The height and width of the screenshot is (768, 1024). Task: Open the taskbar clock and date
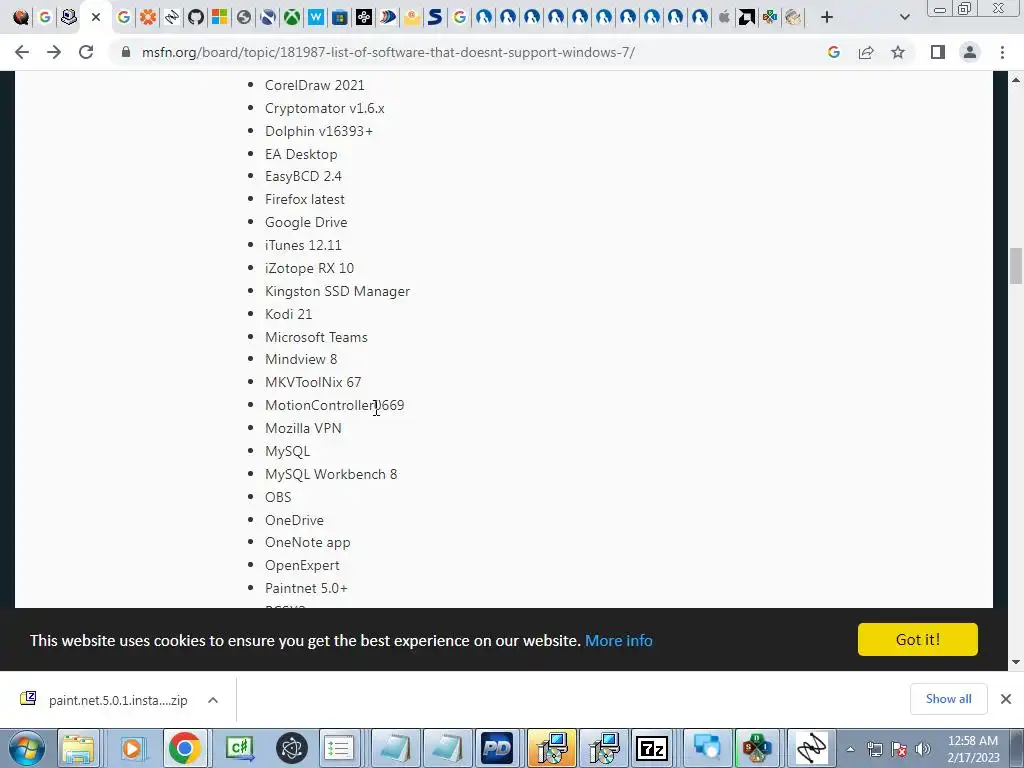tap(973, 749)
